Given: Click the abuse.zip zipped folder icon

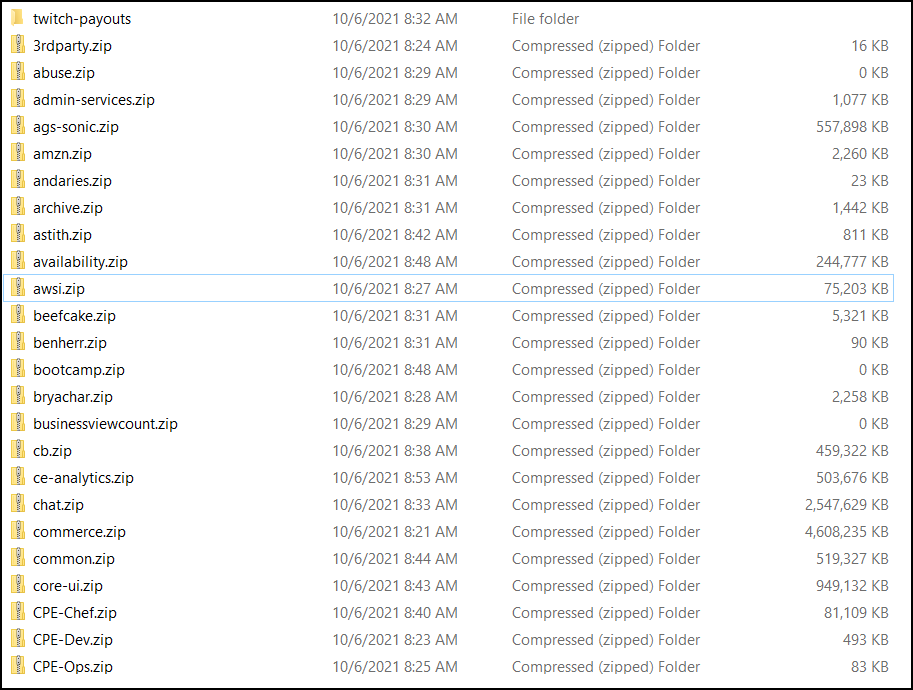Looking at the screenshot, I should [18, 72].
